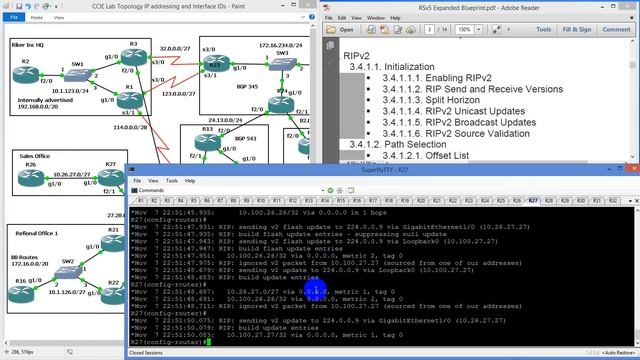The height and width of the screenshot is (360, 640).
Task: Click the Create PDF icon in Adobe Reader
Action: point(384,30)
